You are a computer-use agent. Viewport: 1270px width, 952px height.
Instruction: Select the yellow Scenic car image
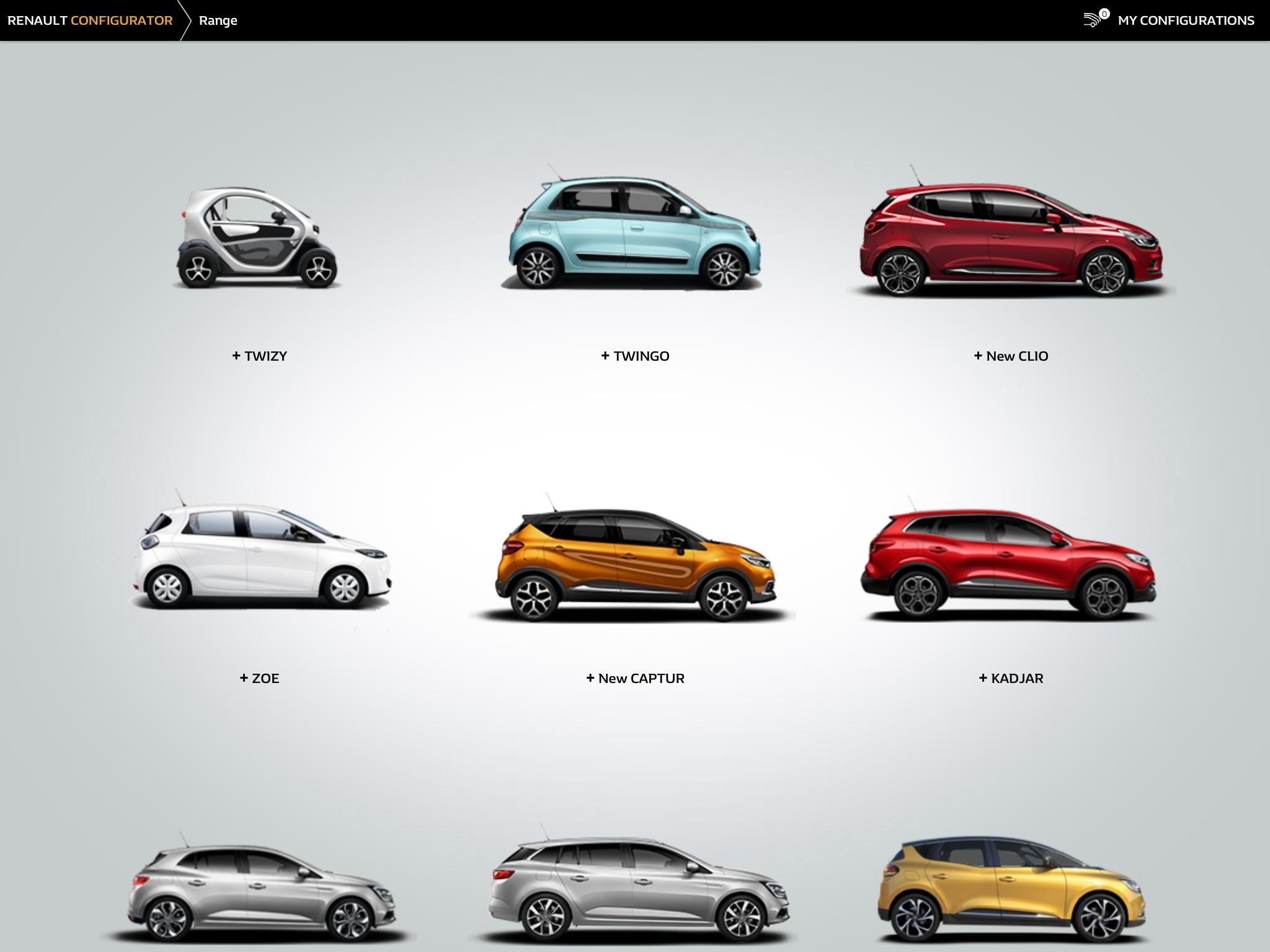point(1011,890)
